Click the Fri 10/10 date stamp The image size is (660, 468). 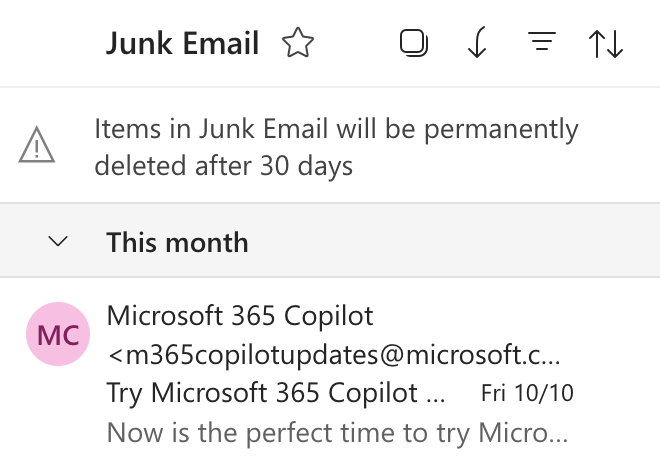[x=527, y=393]
